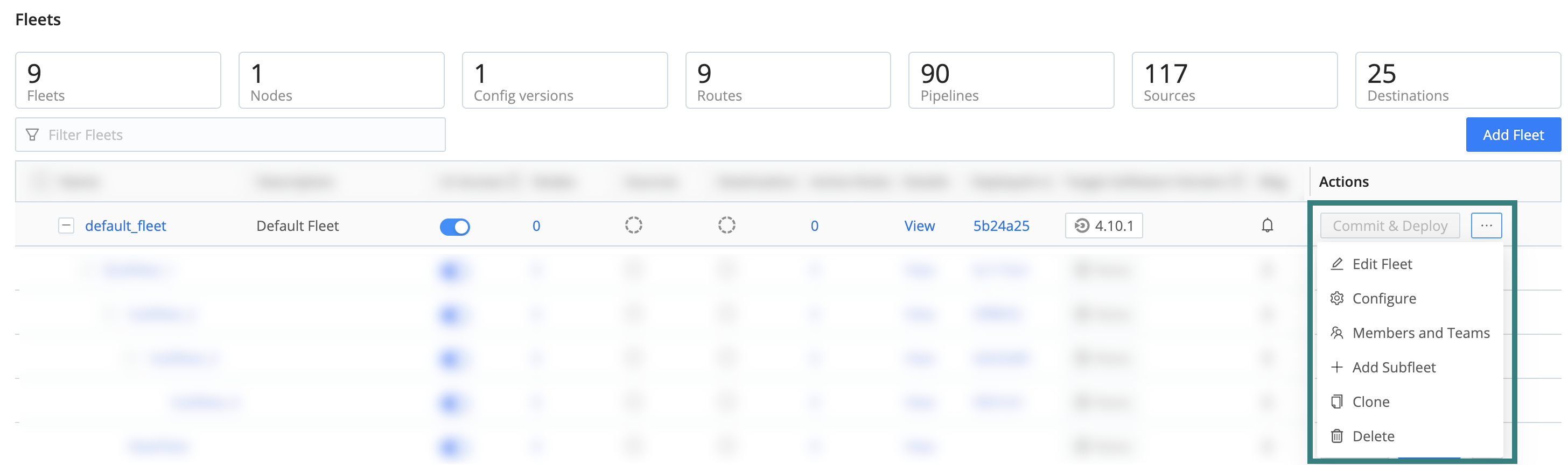Click the plus icon beside Add Subfleet
The width and height of the screenshot is (1568, 465).
(x=1336, y=368)
